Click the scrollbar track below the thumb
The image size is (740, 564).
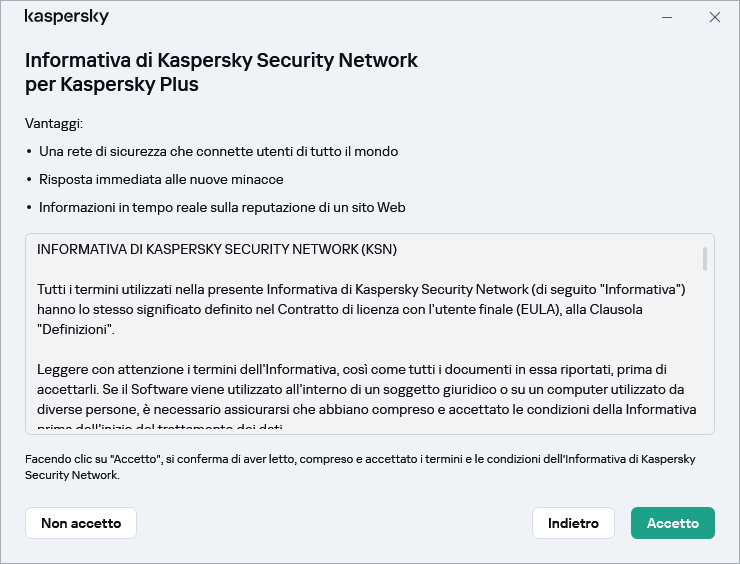[x=705, y=360]
